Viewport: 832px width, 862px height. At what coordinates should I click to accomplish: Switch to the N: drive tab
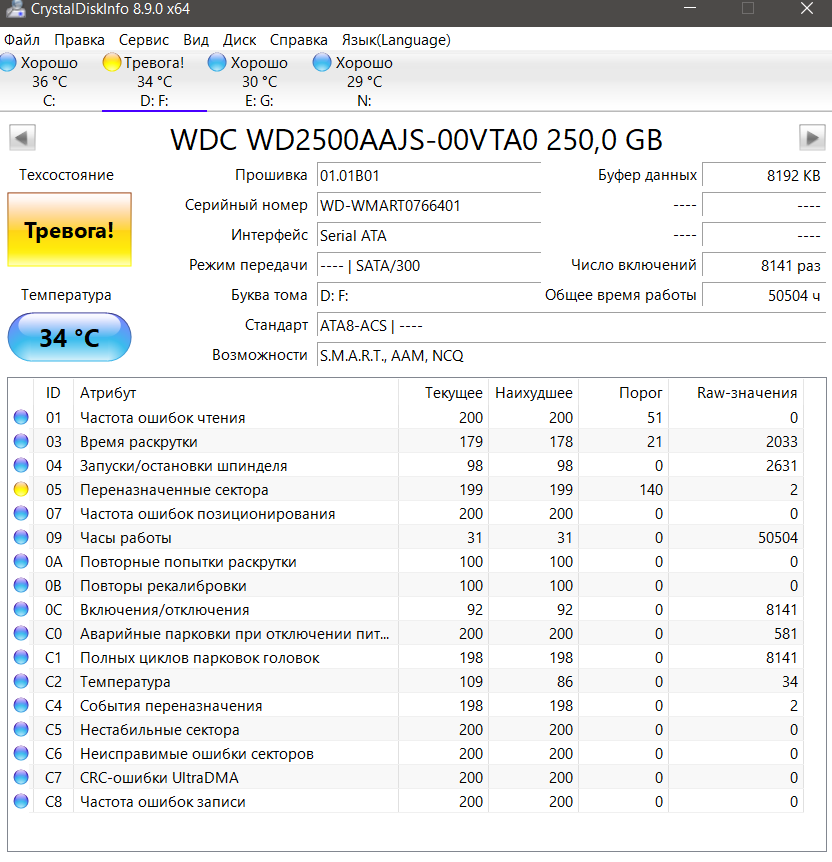(364, 82)
